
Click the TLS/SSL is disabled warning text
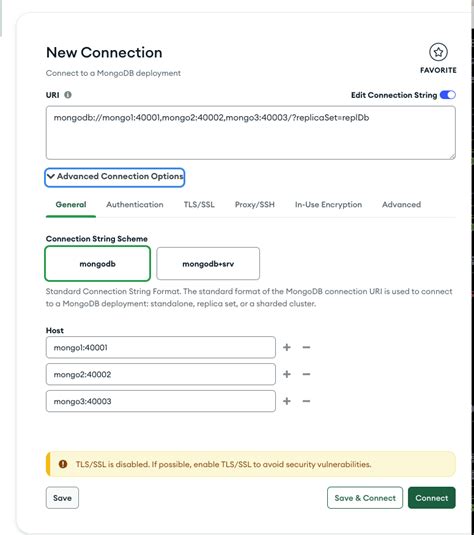click(x=223, y=464)
